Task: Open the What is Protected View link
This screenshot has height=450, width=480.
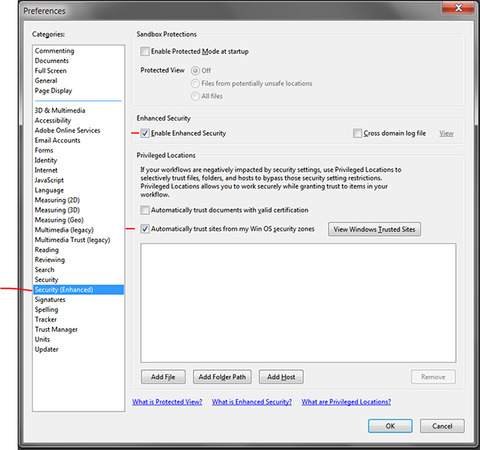Action: [167, 402]
